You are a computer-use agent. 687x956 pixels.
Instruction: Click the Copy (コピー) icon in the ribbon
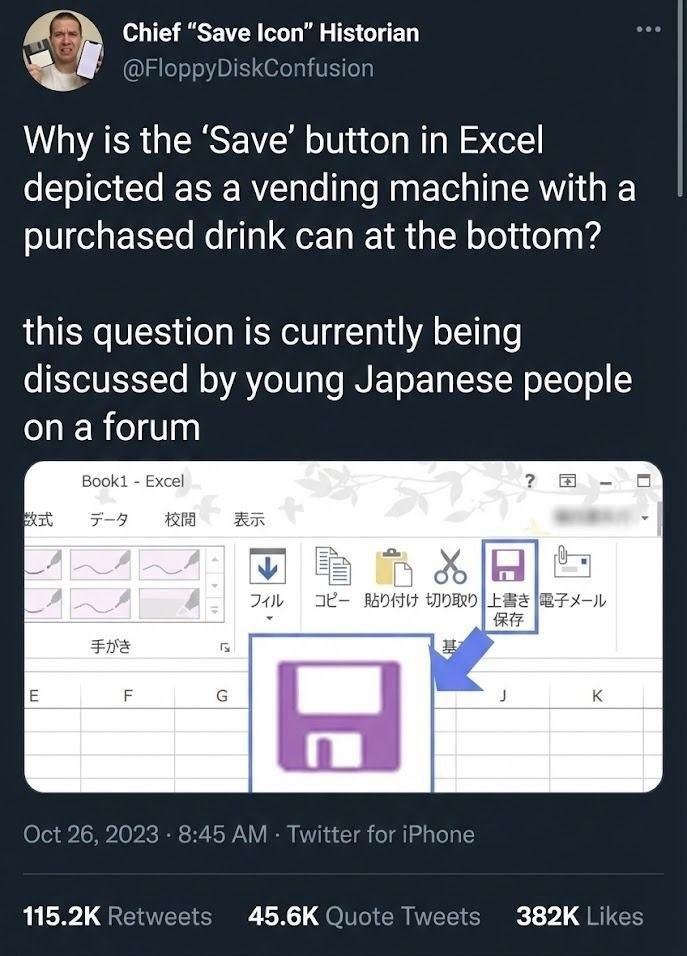(x=330, y=569)
